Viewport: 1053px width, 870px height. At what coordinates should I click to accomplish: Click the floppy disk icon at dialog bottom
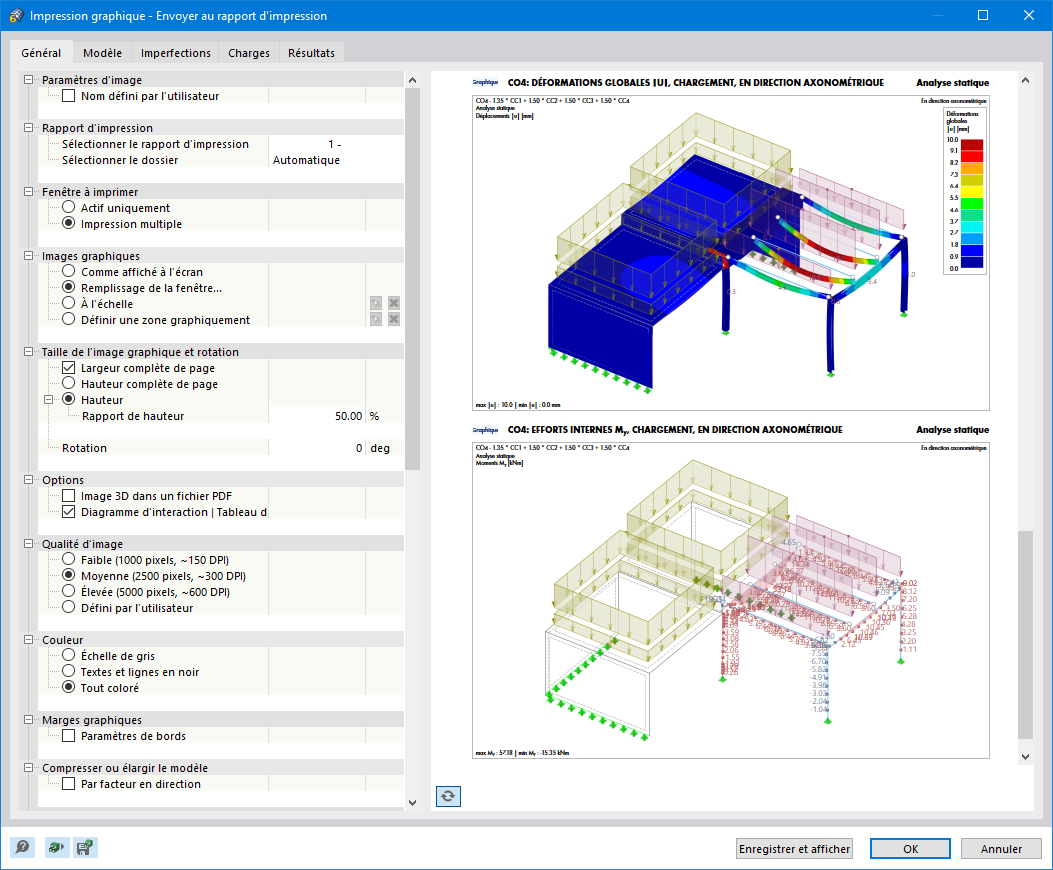(x=85, y=847)
